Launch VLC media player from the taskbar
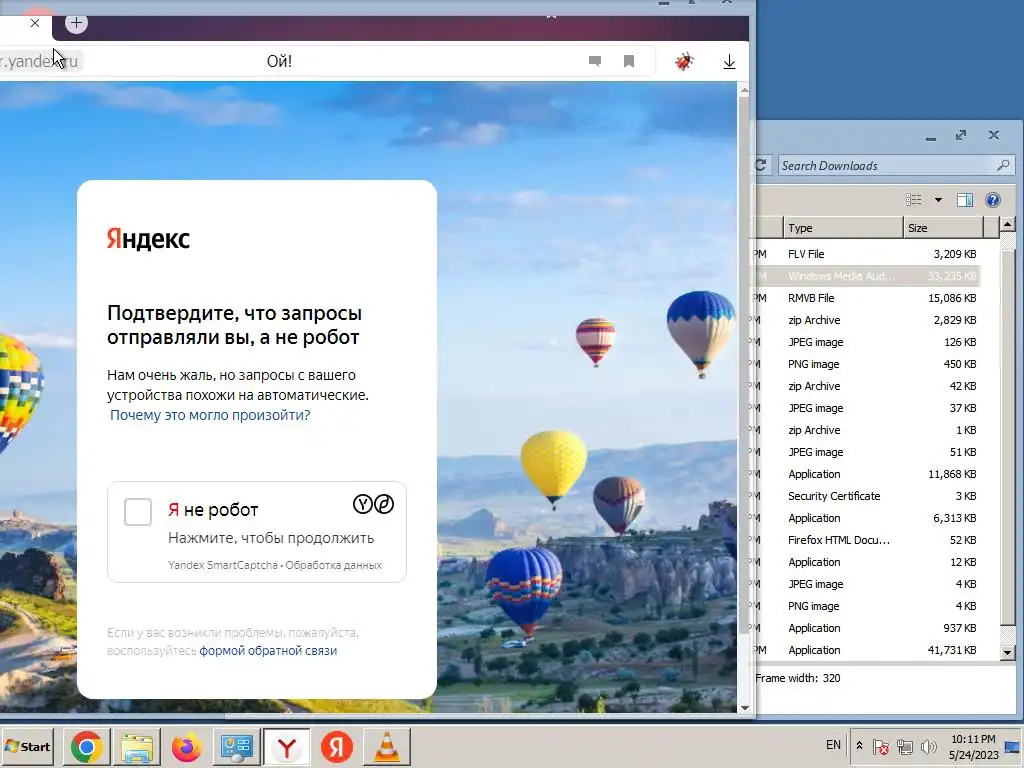Viewport: 1024px width, 768px height. pyautogui.click(x=387, y=746)
